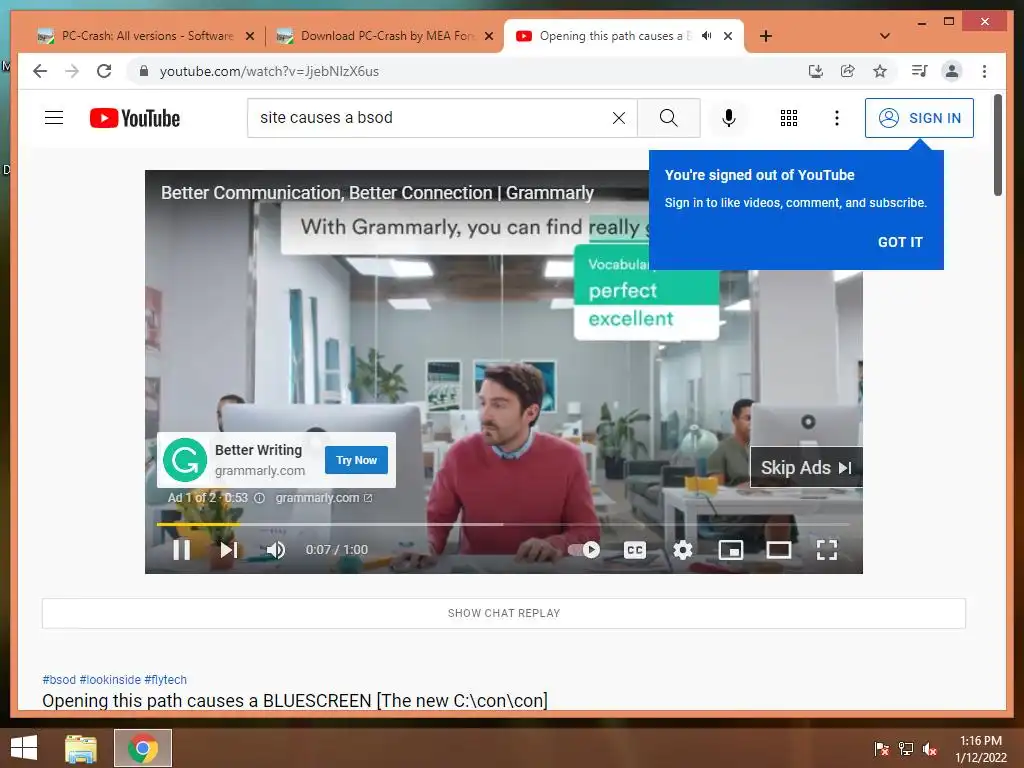Open the install app icon in address bar
Screen dimensions: 1024x768
[x=816, y=71]
